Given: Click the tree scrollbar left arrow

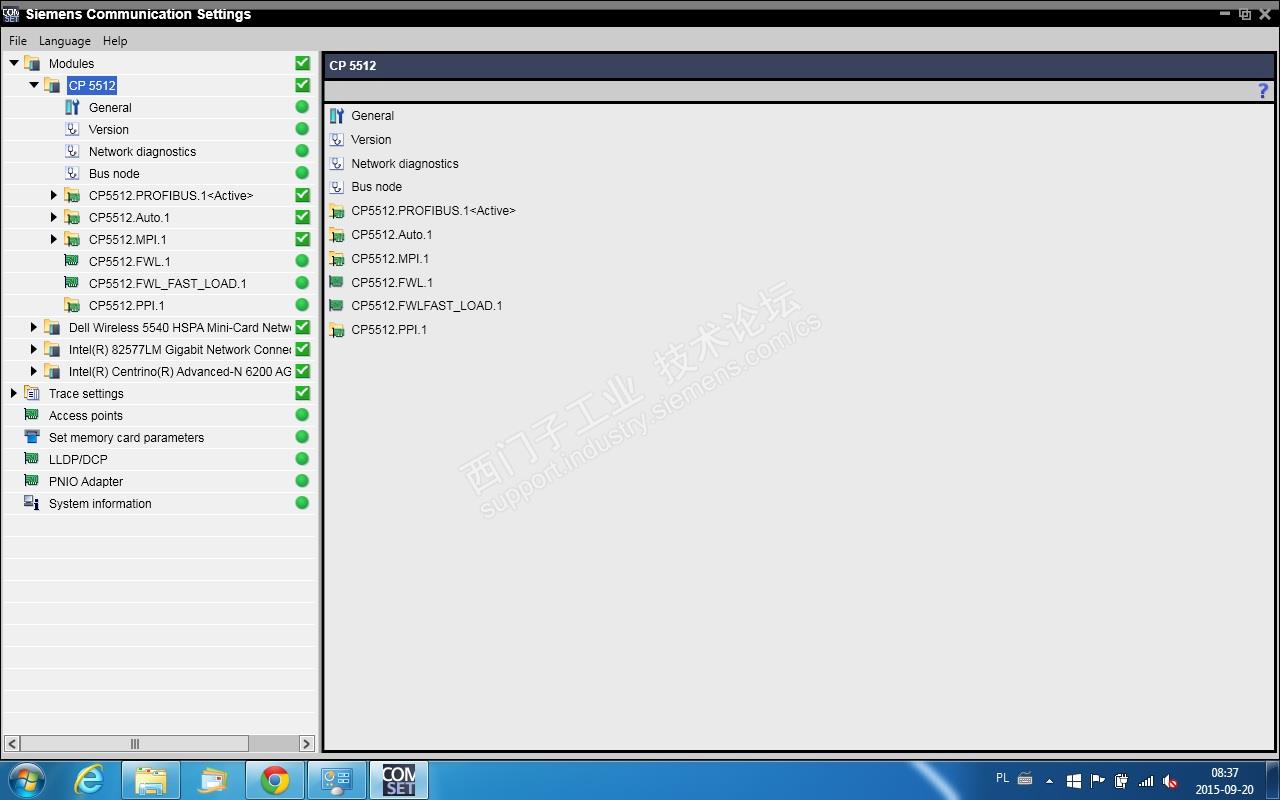Looking at the screenshot, I should tap(12, 744).
